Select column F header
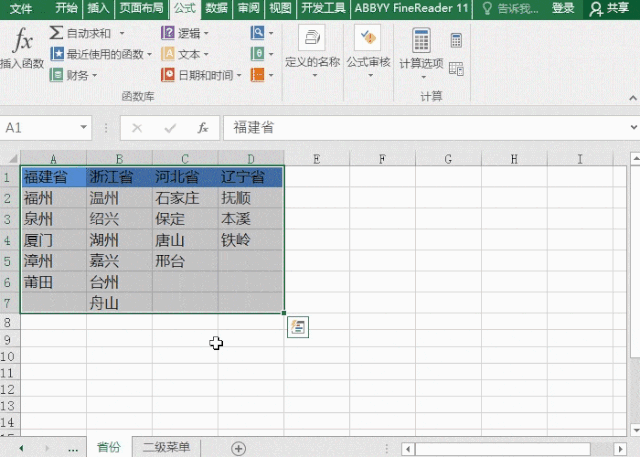The height and width of the screenshot is (457, 640). (382, 159)
